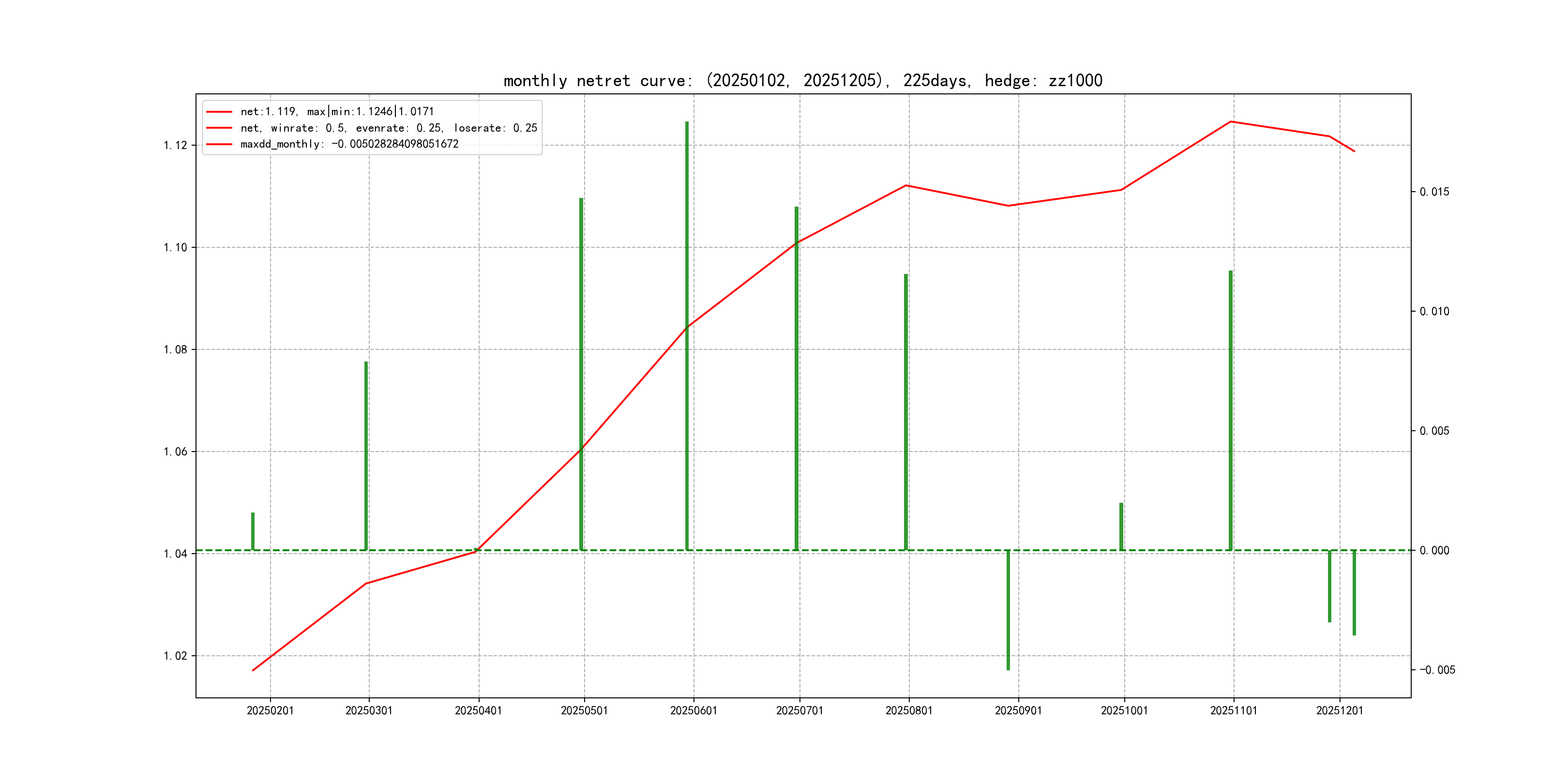Click the x-axis label 20250401
The height and width of the screenshot is (784, 1568).
(479, 711)
